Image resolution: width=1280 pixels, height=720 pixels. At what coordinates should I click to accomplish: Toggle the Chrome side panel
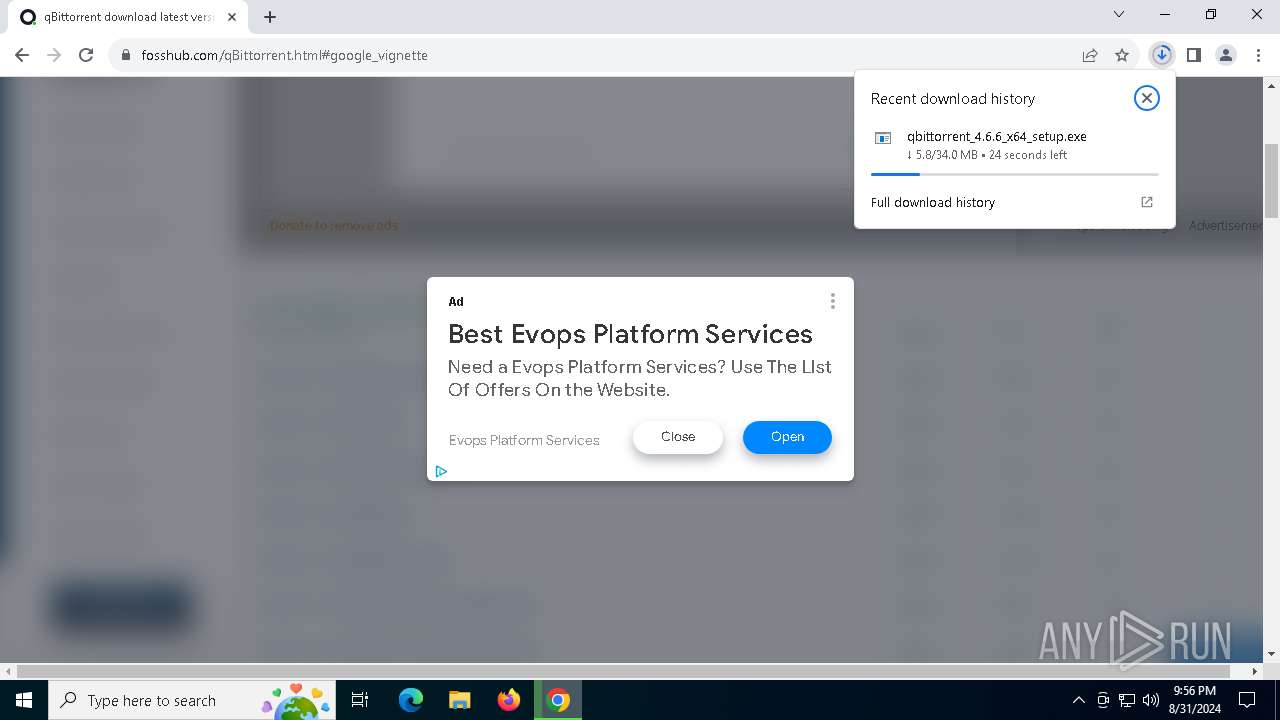[1193, 55]
